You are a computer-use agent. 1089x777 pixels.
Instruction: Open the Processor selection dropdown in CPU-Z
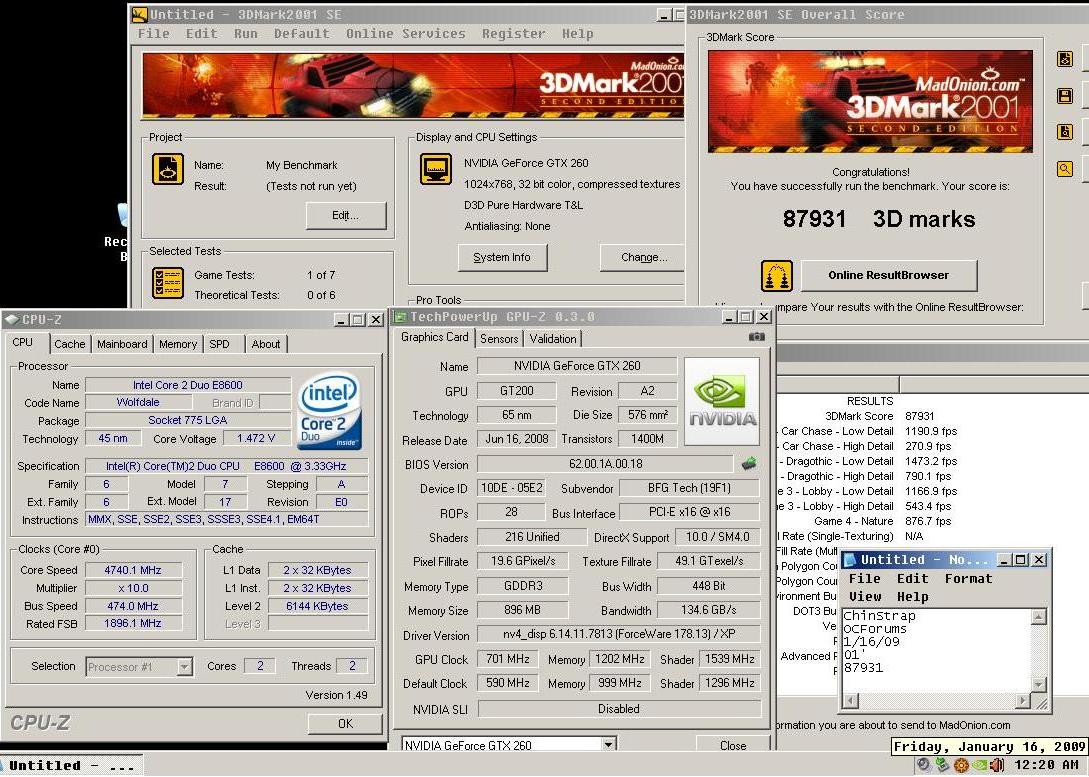tap(184, 667)
